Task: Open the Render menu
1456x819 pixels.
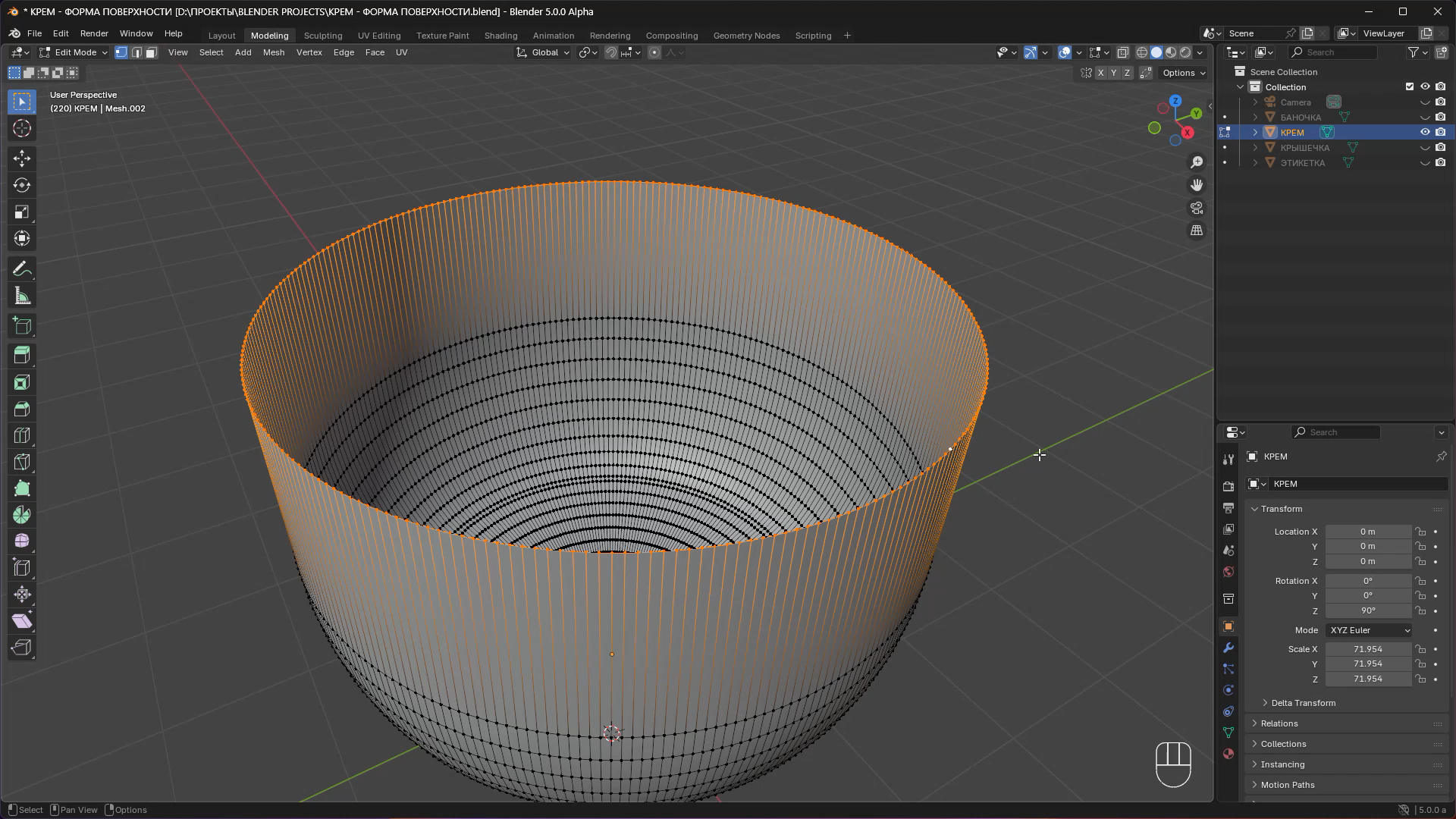Action: pyautogui.click(x=94, y=33)
